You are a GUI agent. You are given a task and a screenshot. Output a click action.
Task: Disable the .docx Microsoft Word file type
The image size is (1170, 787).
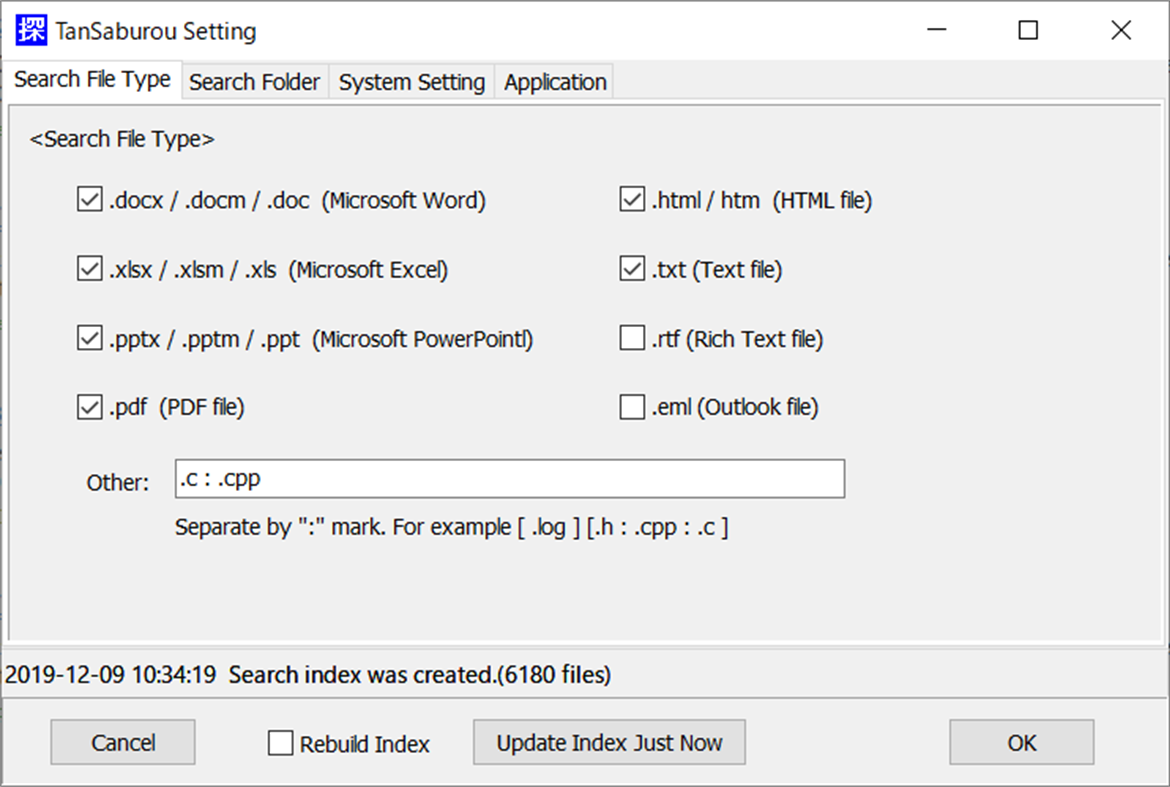(x=88, y=198)
